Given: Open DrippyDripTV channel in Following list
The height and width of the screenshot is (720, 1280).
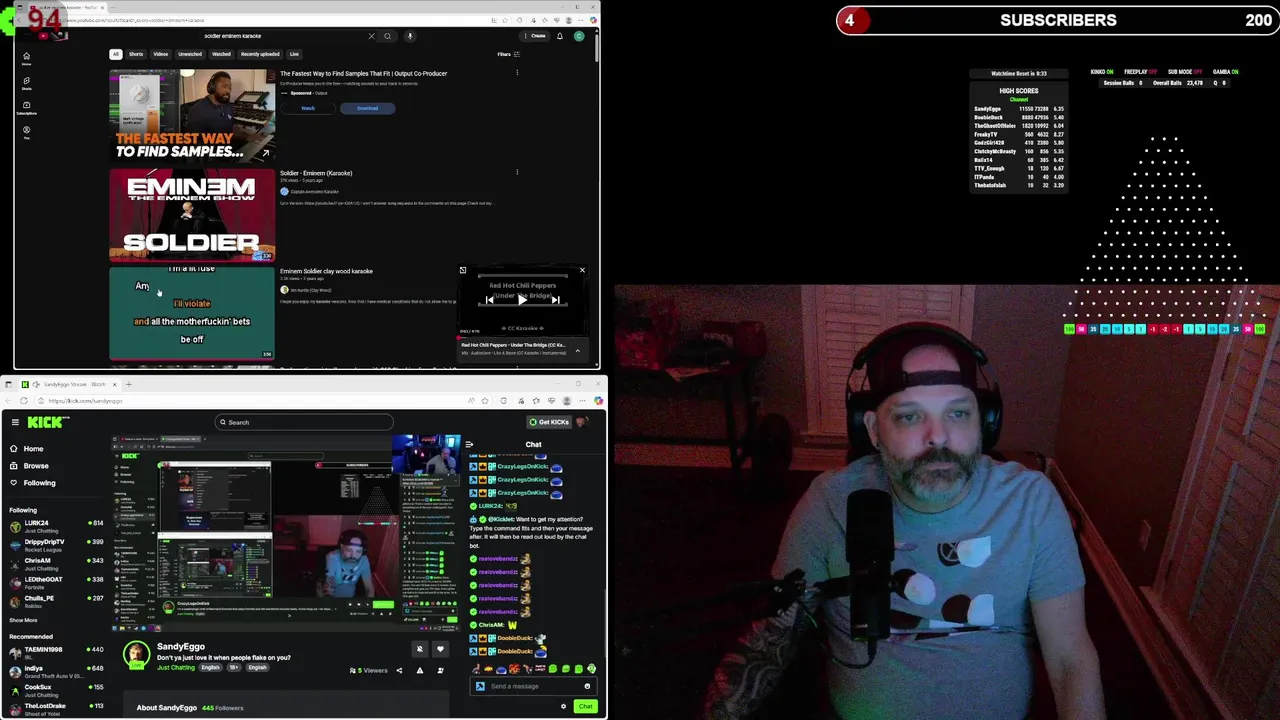Looking at the screenshot, I should (x=56, y=545).
